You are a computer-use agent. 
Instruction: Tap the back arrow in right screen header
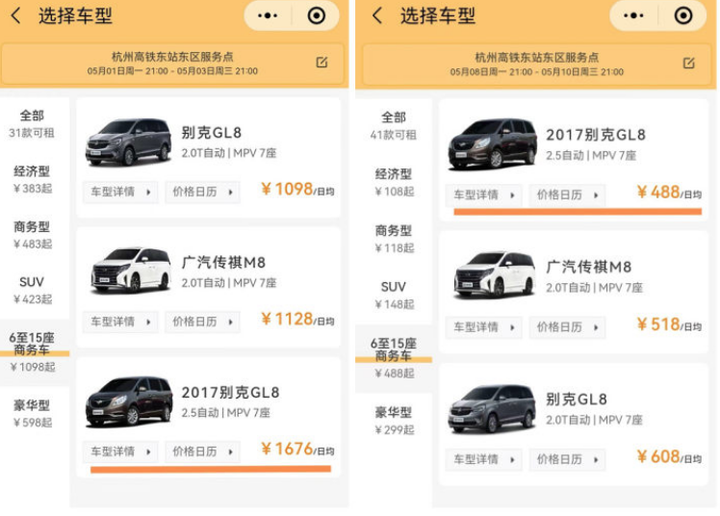pos(377,16)
